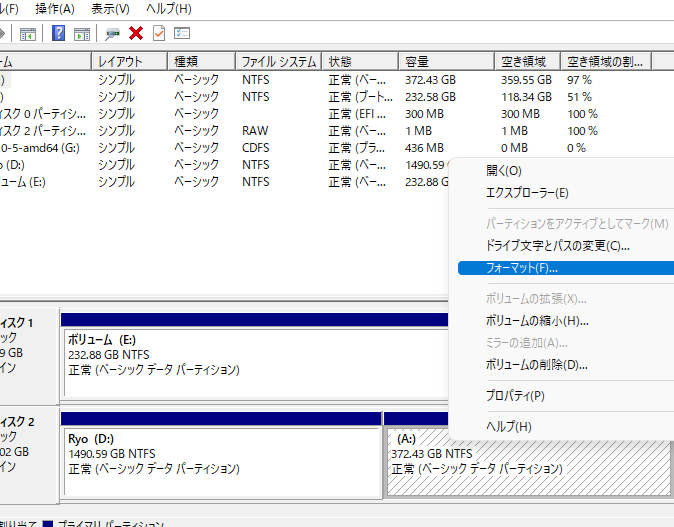Open ヘルプ(H) in the top menu bar

tap(168, 9)
